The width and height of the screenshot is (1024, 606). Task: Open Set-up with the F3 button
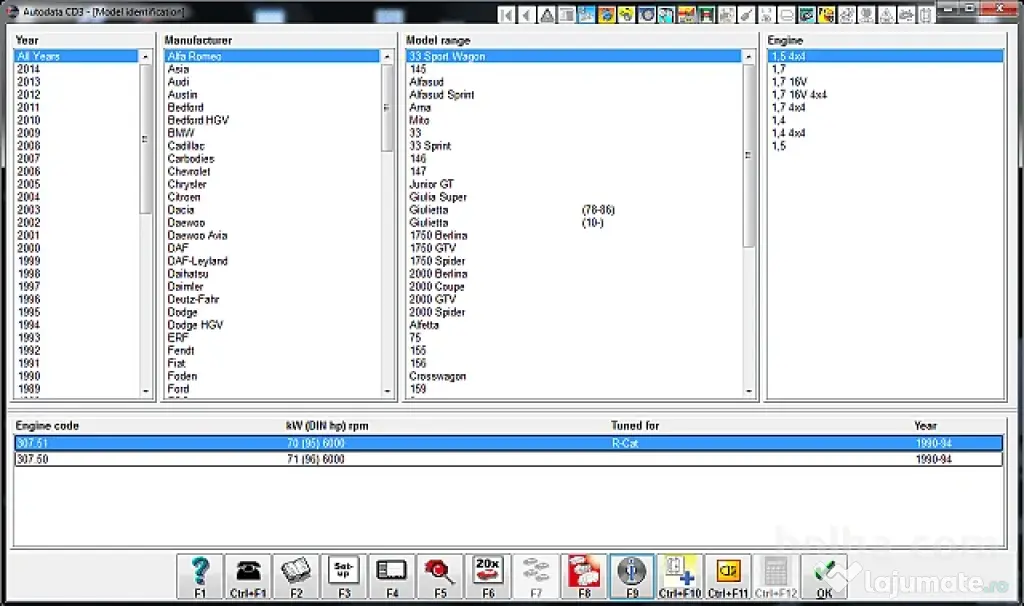tap(344, 577)
